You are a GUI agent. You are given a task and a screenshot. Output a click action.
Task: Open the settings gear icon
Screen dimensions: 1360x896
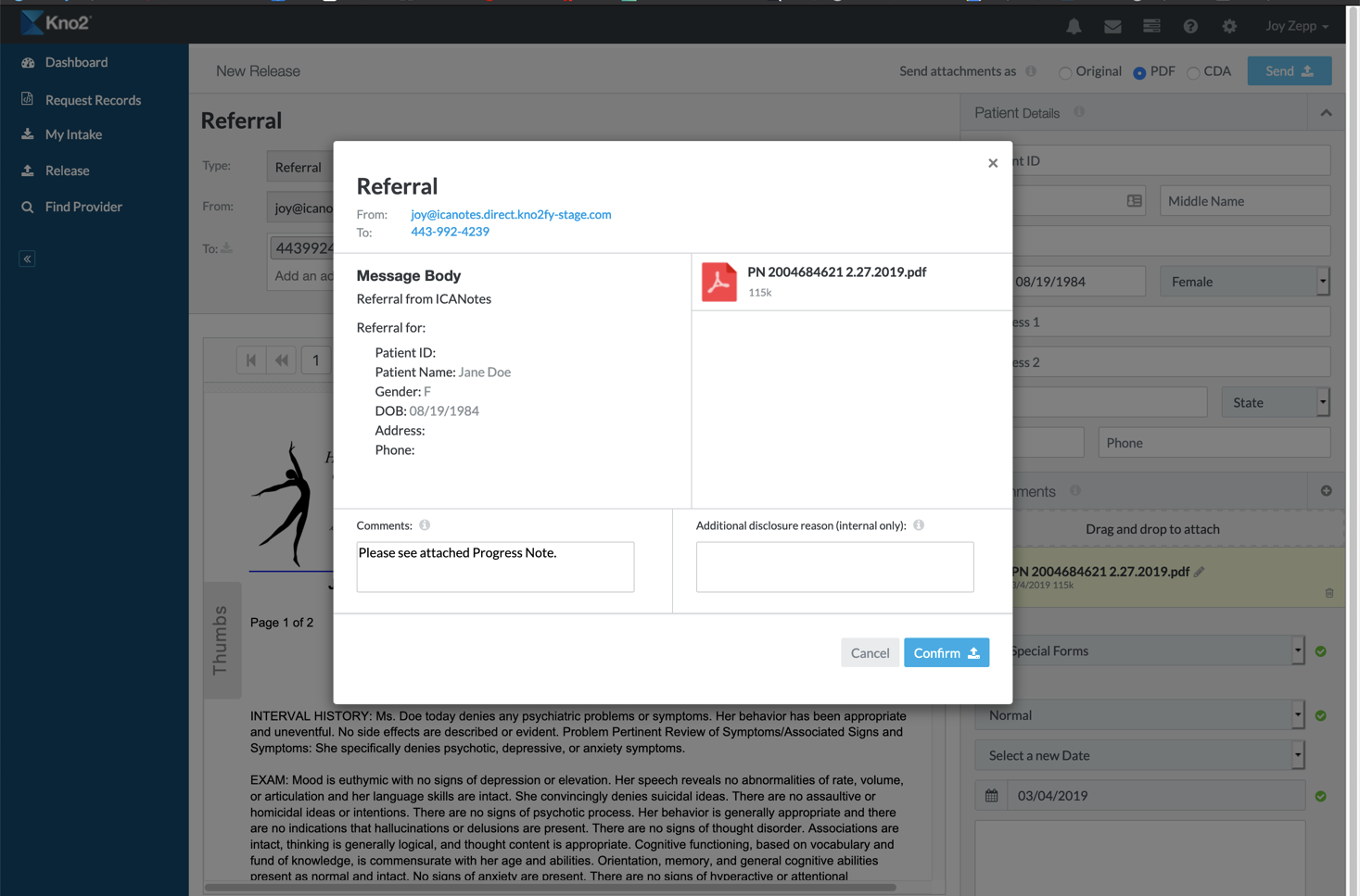tap(1229, 26)
